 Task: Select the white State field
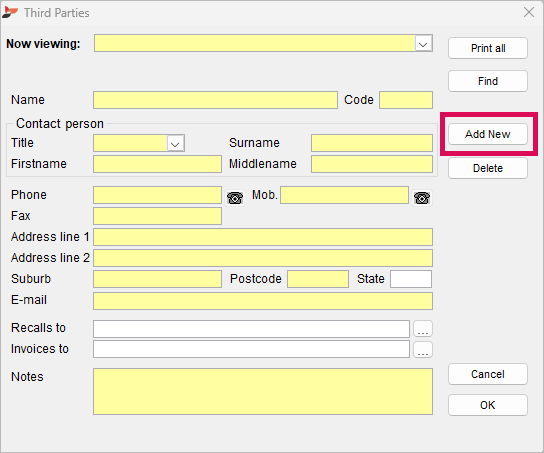pyautogui.click(x=411, y=279)
